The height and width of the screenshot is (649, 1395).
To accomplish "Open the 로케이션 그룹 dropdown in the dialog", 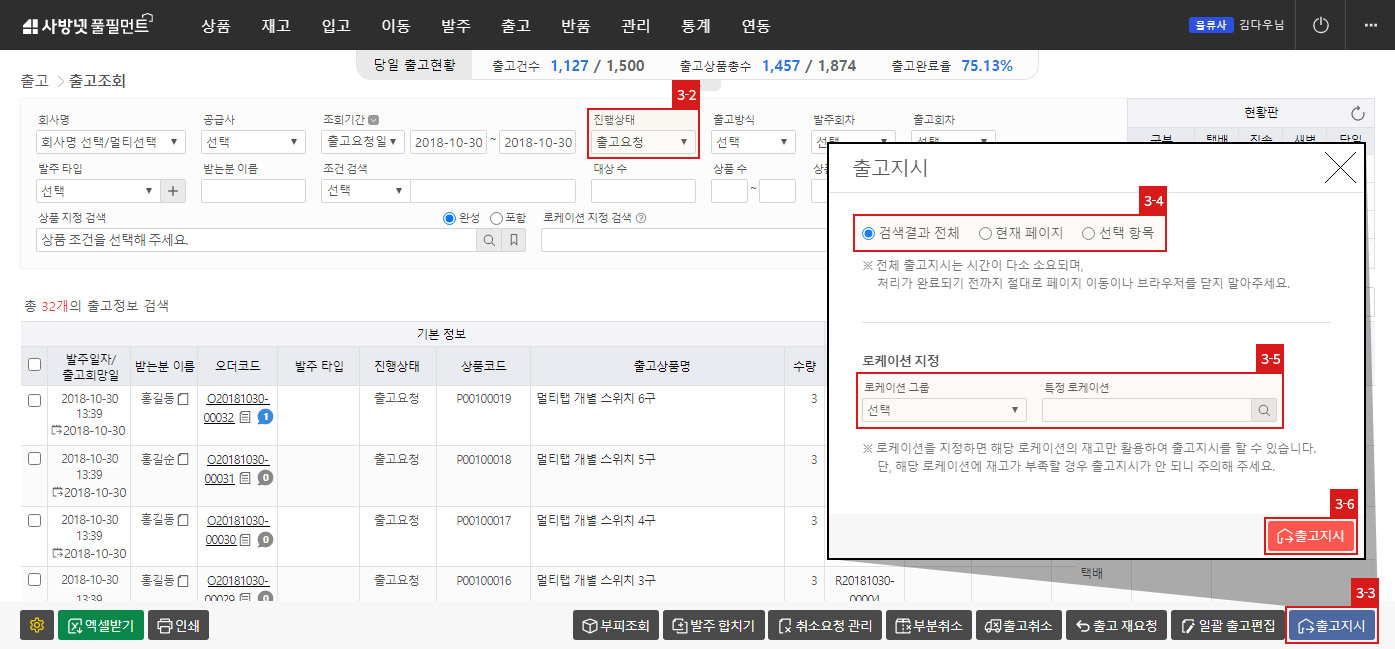I will pyautogui.click(x=941, y=410).
